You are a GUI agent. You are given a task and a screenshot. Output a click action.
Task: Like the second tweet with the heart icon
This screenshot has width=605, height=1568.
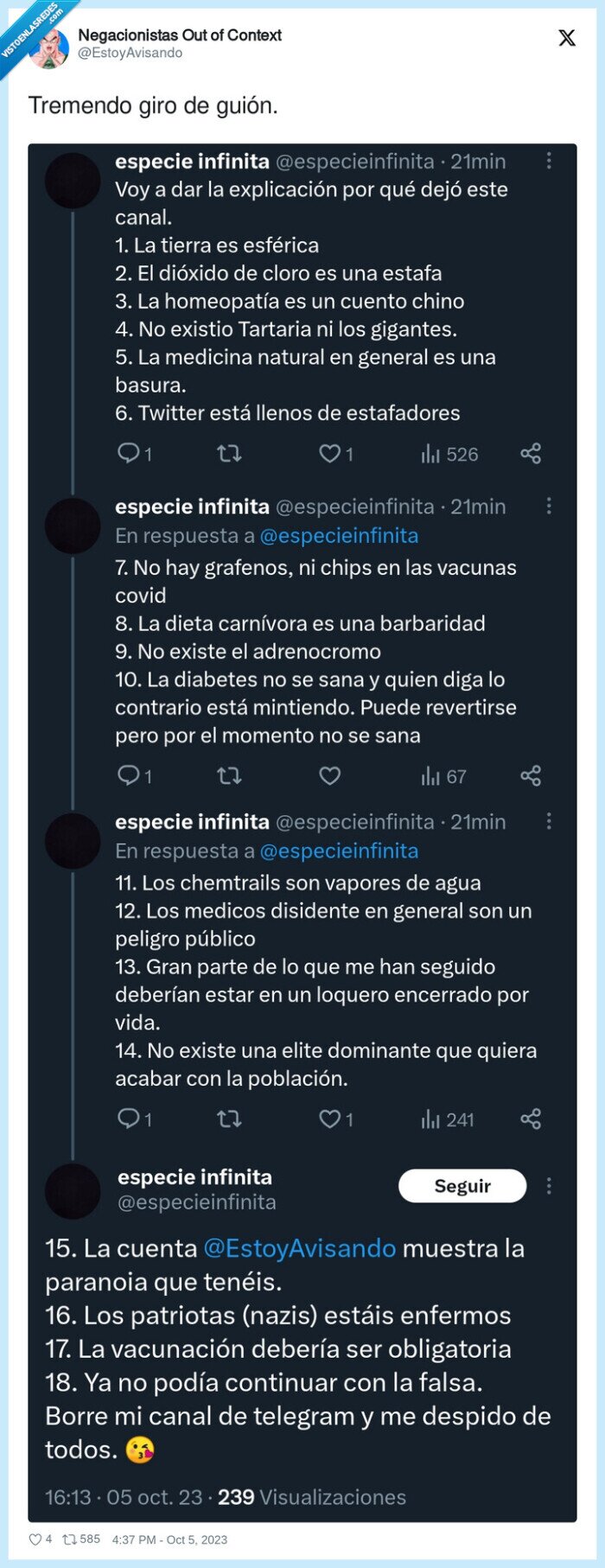329,776
